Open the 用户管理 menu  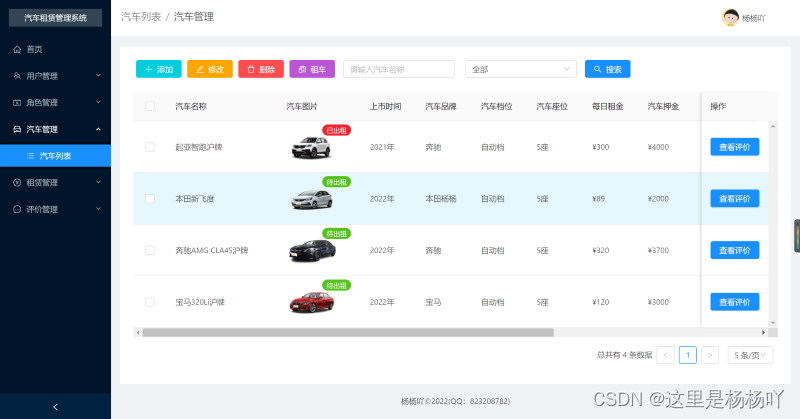pos(55,76)
